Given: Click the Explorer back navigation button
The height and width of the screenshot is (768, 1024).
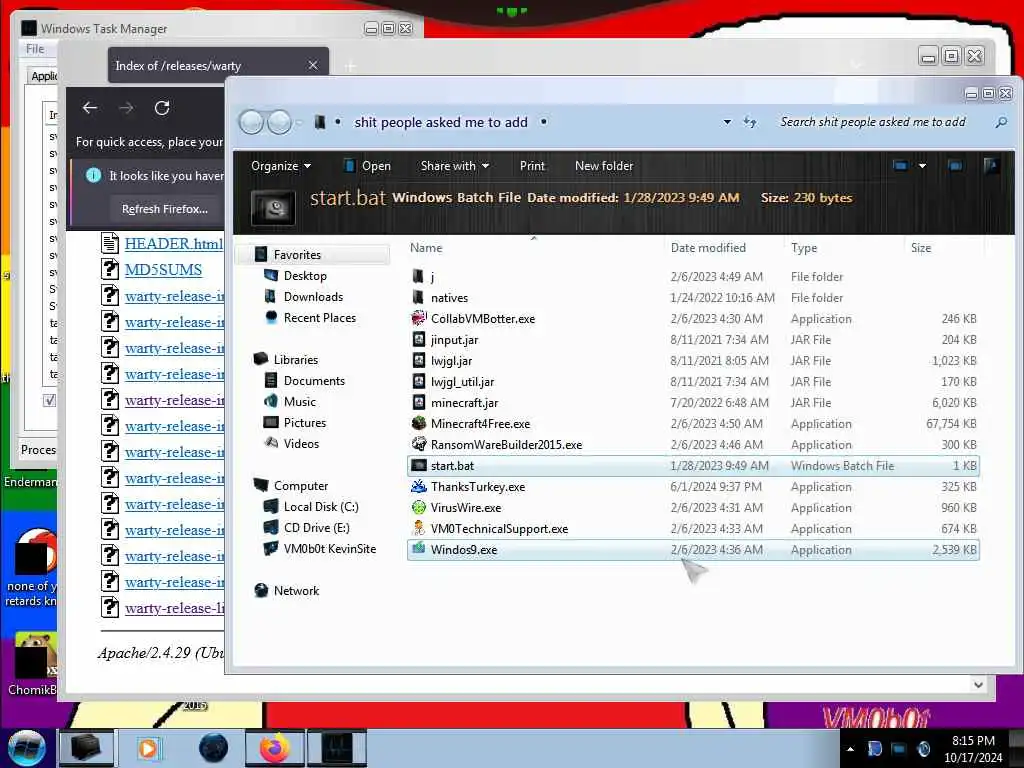Looking at the screenshot, I should tap(251, 121).
